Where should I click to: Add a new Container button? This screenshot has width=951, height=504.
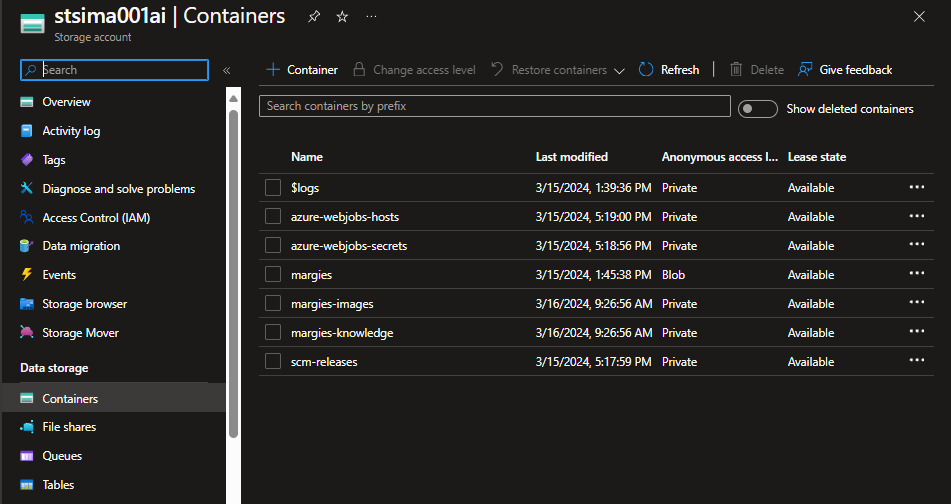(302, 70)
